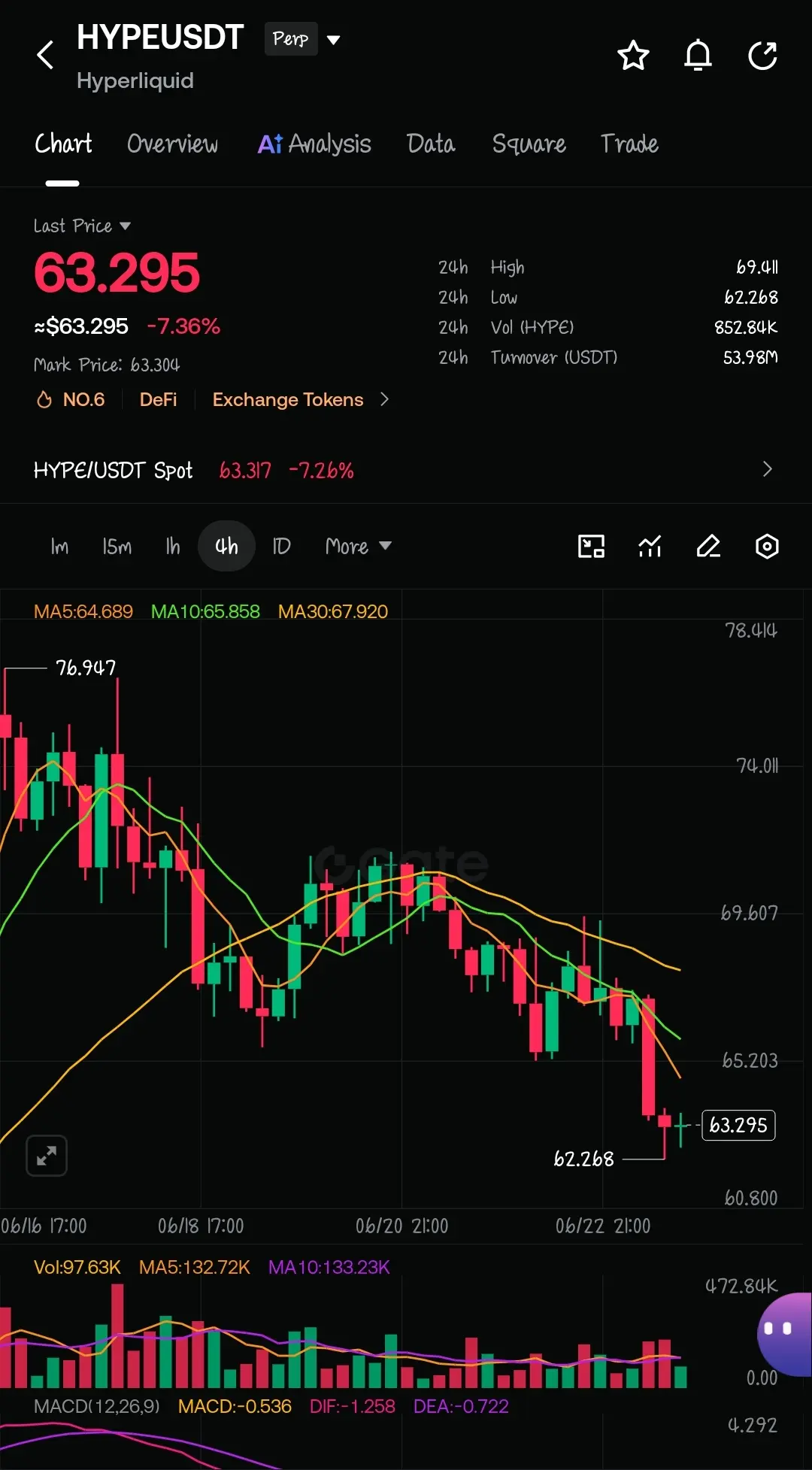812x1470 pixels.
Task: Tap the MACD(12,26,9) indicator label
Action: [97, 1406]
